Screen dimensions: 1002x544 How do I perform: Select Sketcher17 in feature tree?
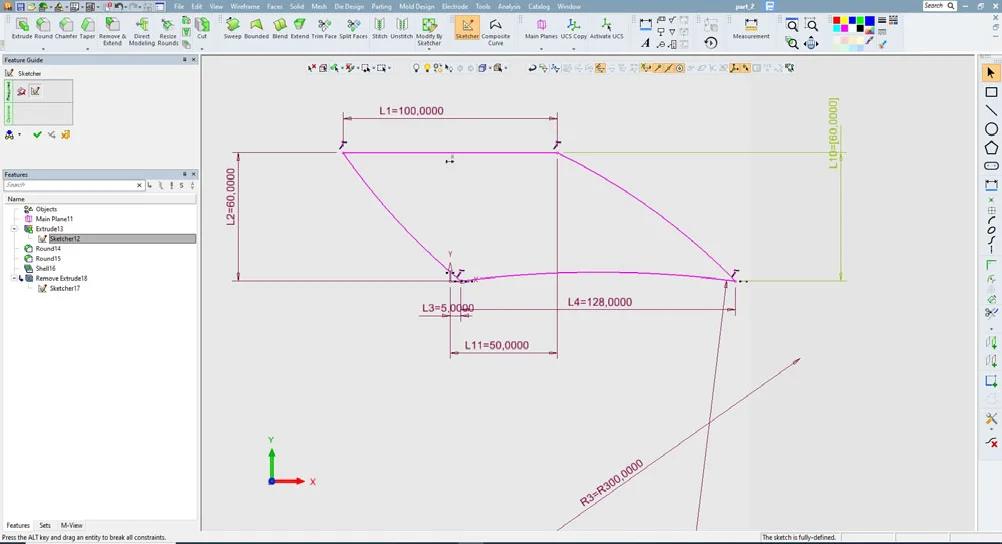(65, 288)
